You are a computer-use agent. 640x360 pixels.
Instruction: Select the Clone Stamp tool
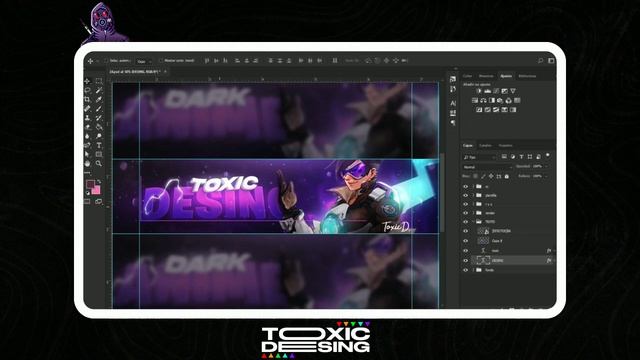tap(87, 118)
